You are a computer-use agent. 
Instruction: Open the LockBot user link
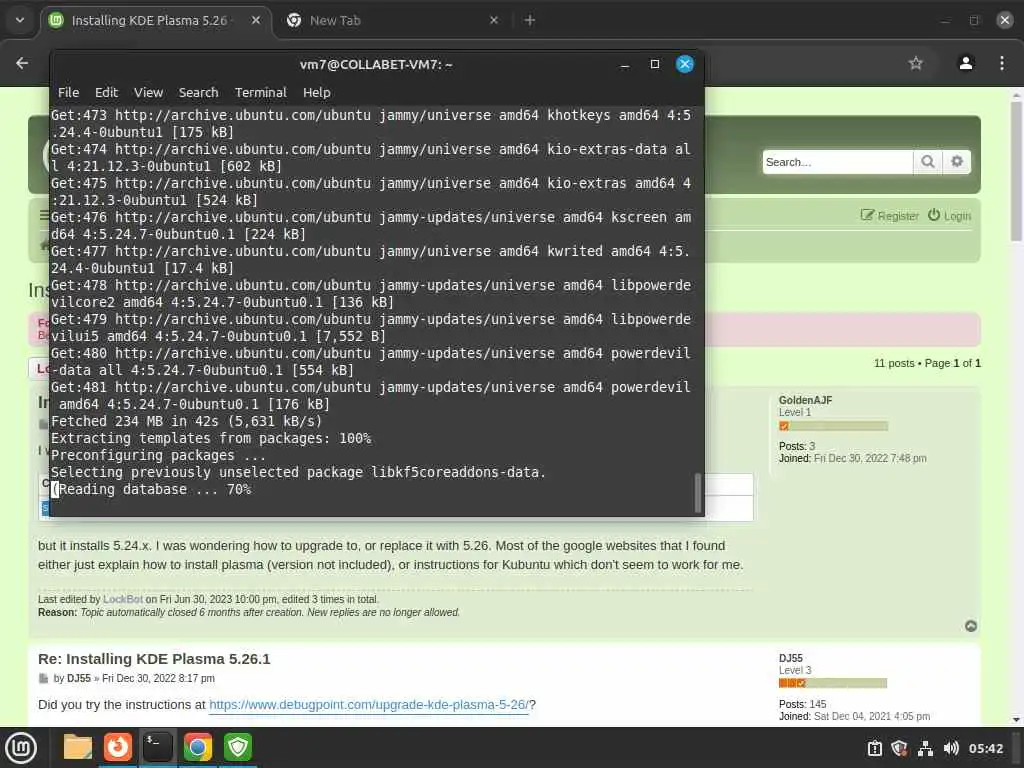[123, 599]
